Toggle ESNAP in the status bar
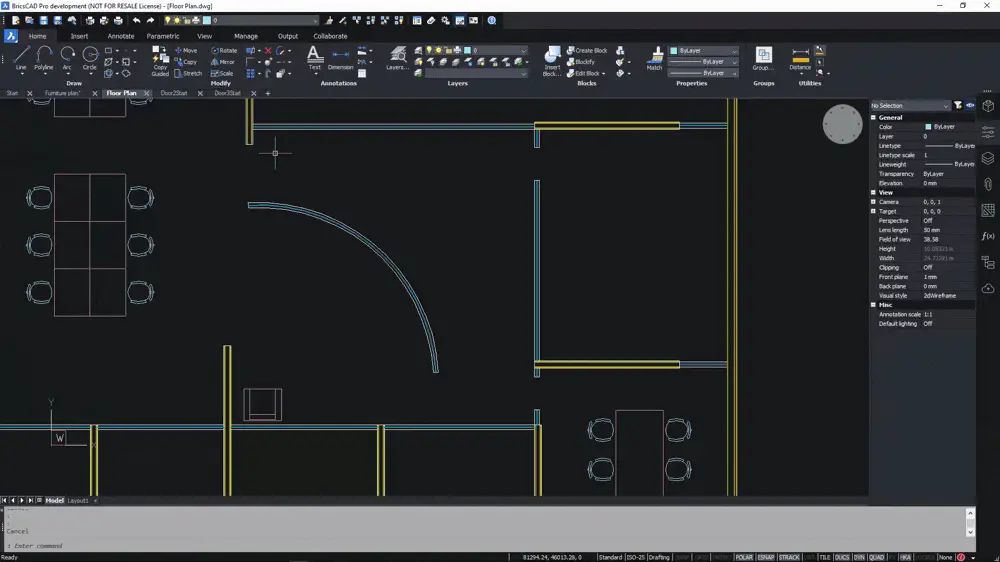 tap(766, 557)
